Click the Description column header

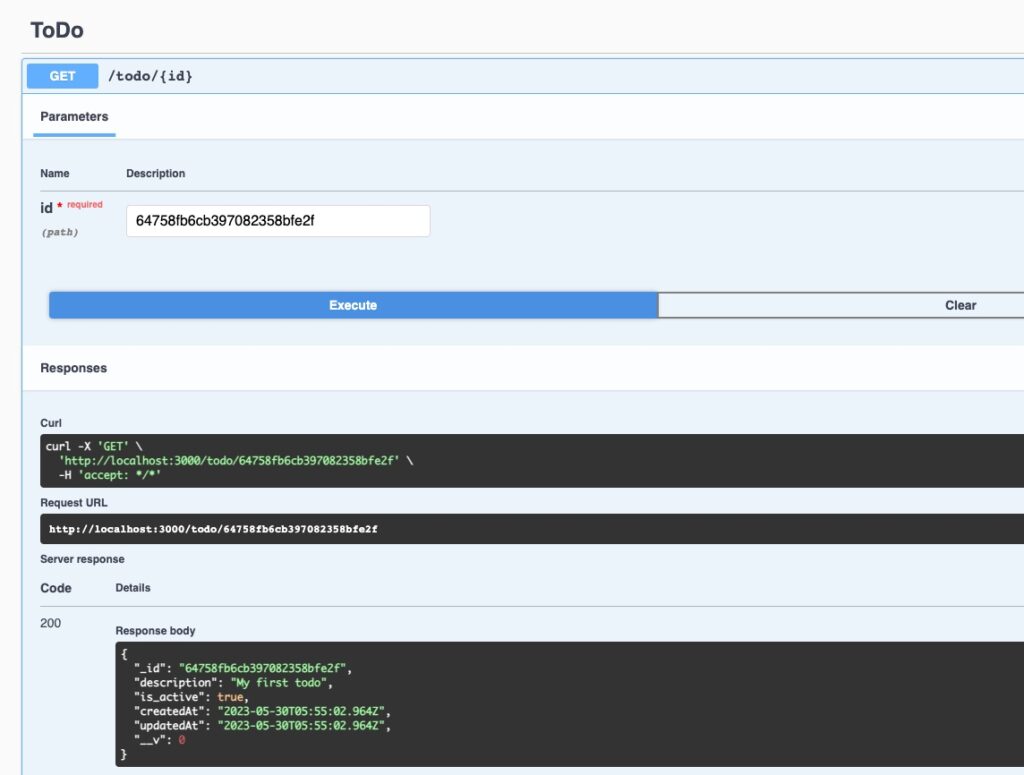(155, 173)
